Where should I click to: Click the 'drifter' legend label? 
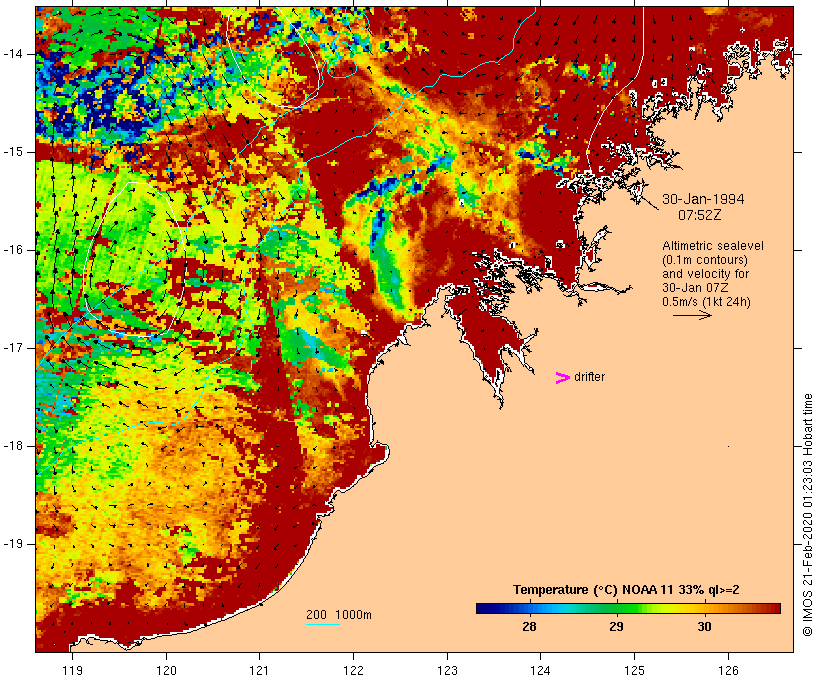point(589,377)
